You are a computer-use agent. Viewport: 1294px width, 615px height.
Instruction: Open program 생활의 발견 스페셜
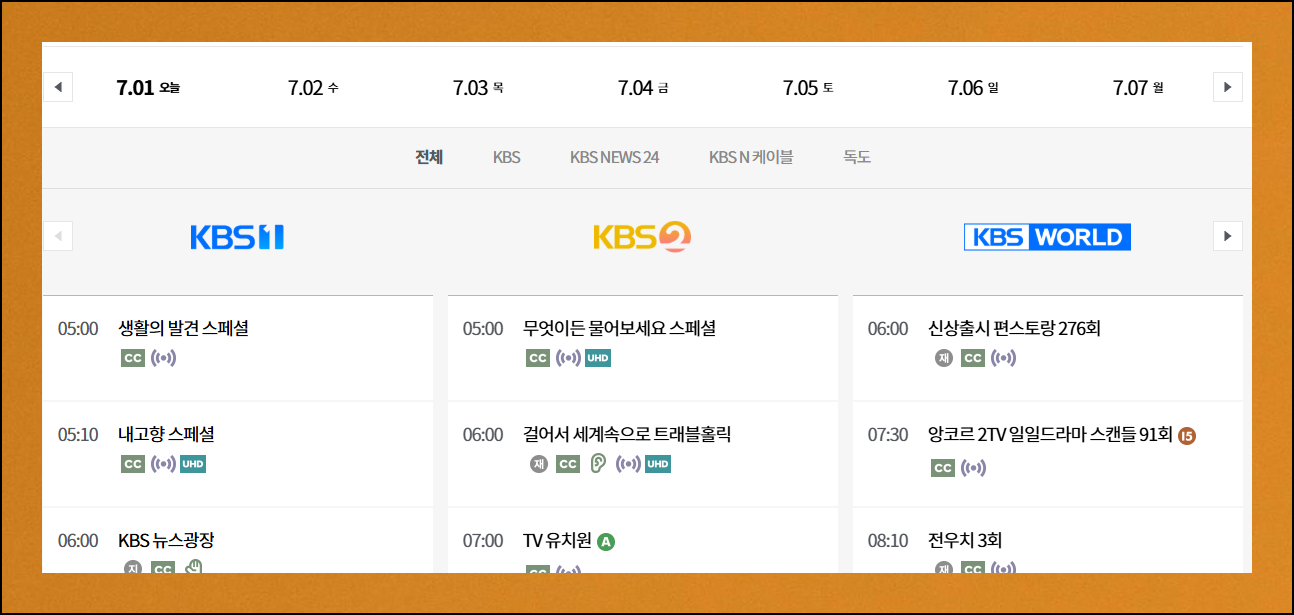(183, 328)
